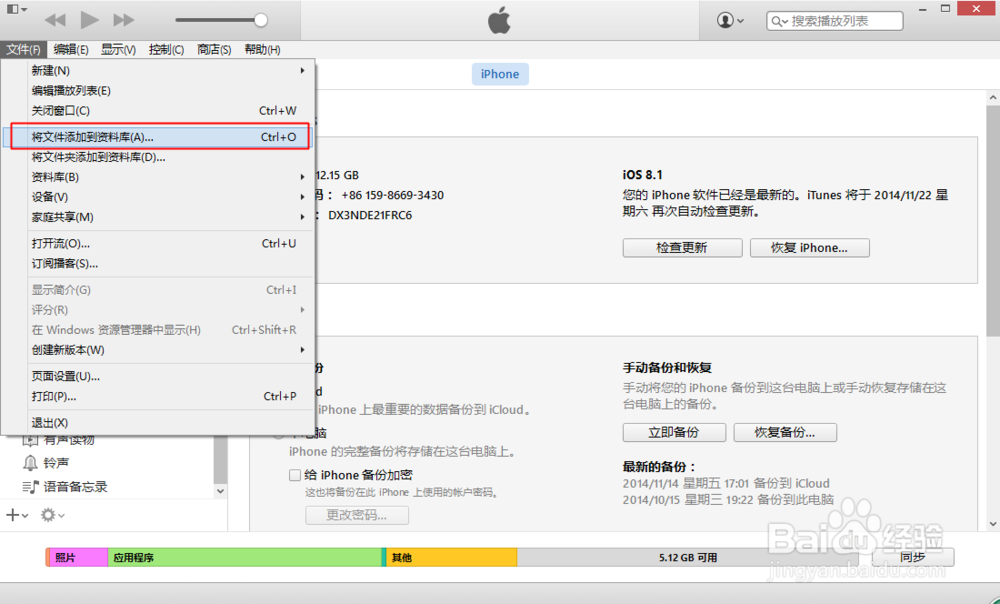Image resolution: width=1000 pixels, height=604 pixels.
Task: Click the rewind previous track button
Action: pyautogui.click(x=55, y=20)
